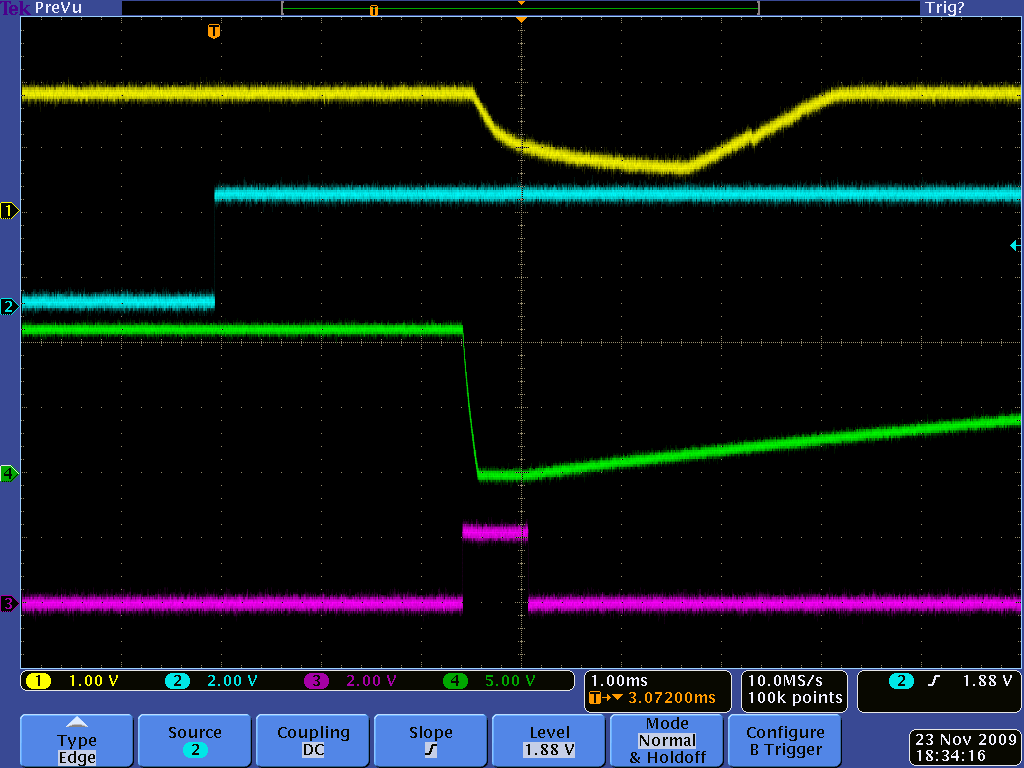
Task: Click the orange trigger position T marker
Action: (213, 32)
